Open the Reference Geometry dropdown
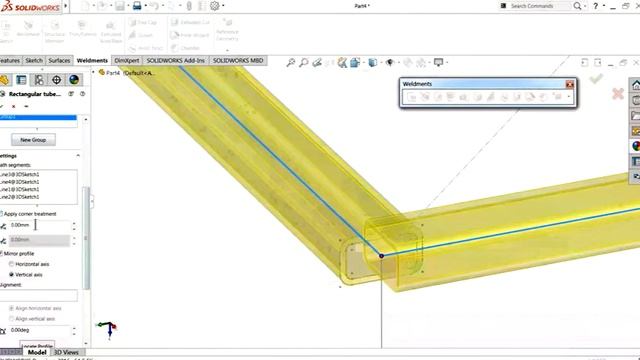 pyautogui.click(x=227, y=51)
